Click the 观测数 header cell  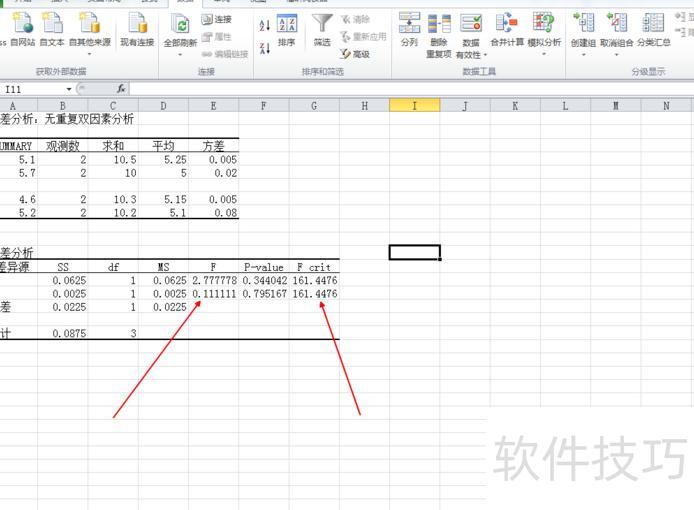click(x=62, y=146)
